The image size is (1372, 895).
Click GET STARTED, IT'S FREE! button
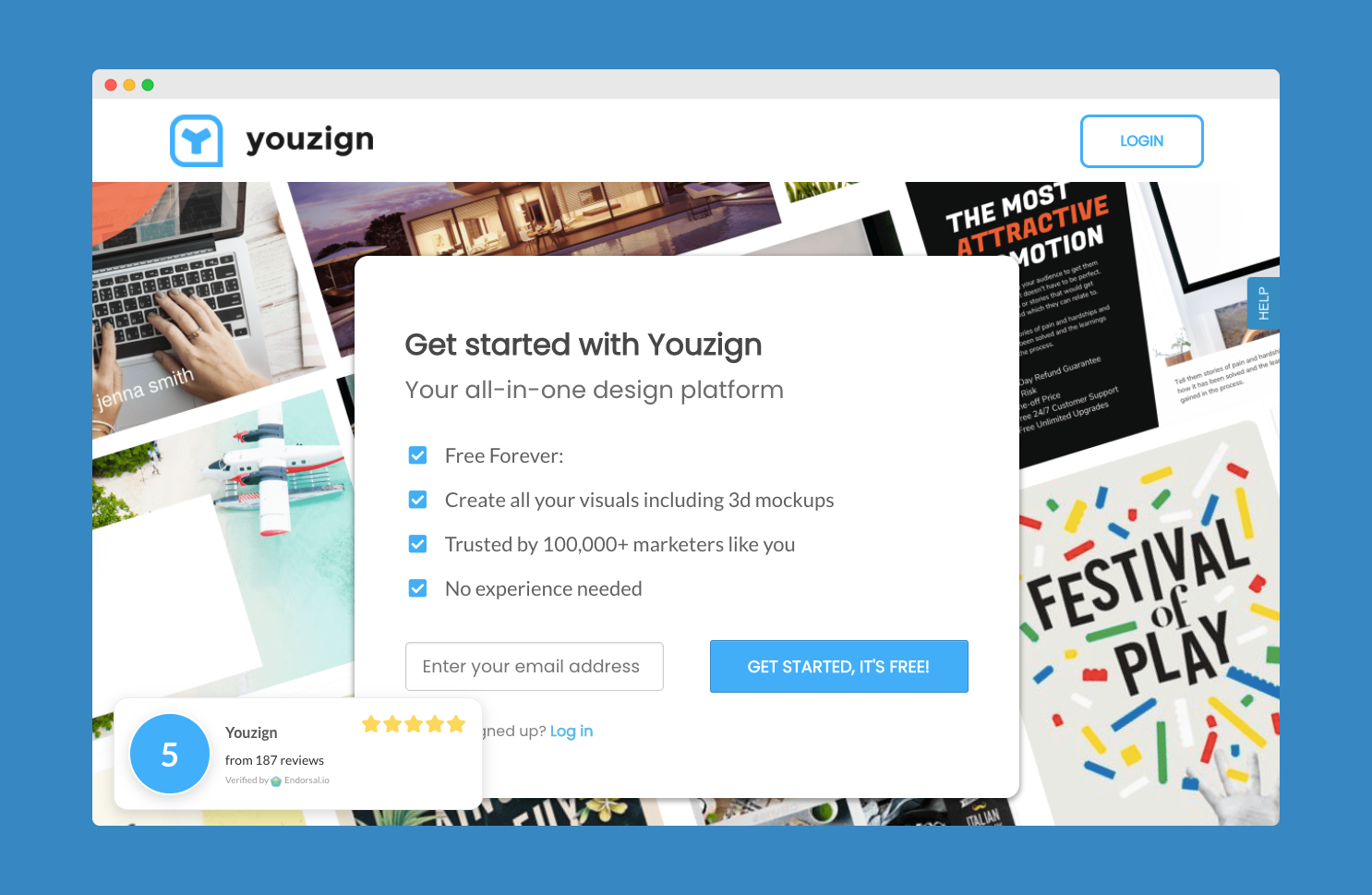coord(838,666)
